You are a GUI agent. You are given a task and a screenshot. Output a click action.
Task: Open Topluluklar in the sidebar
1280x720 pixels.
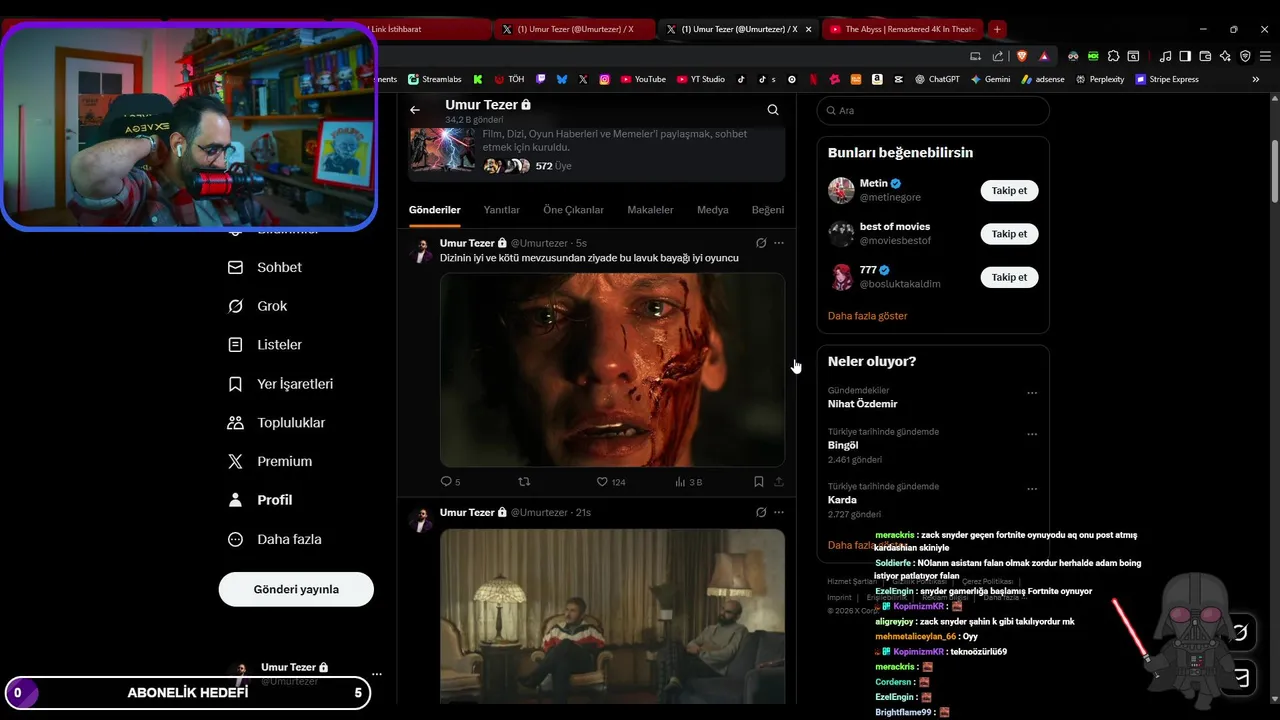(277, 423)
